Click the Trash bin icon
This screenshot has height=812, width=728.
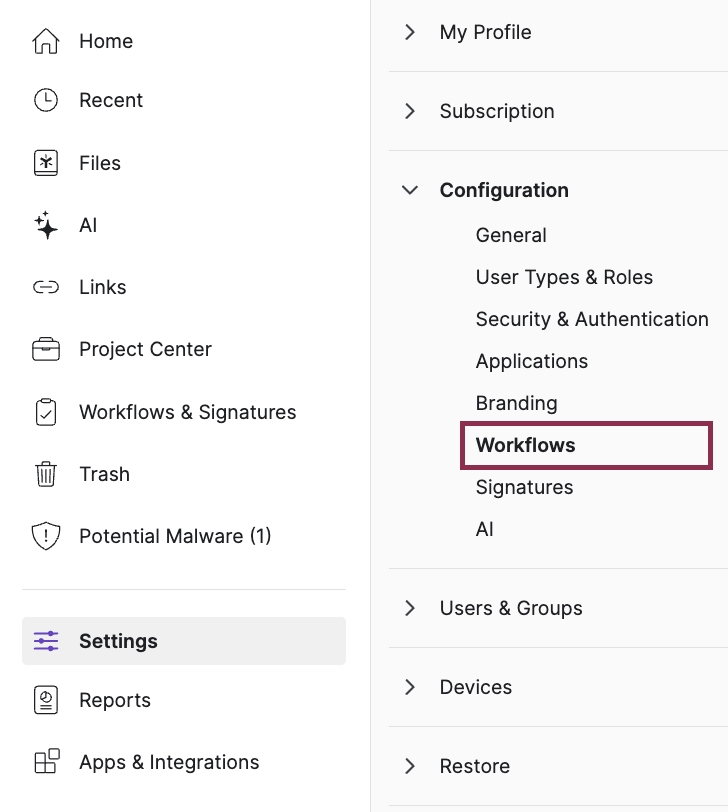point(46,474)
